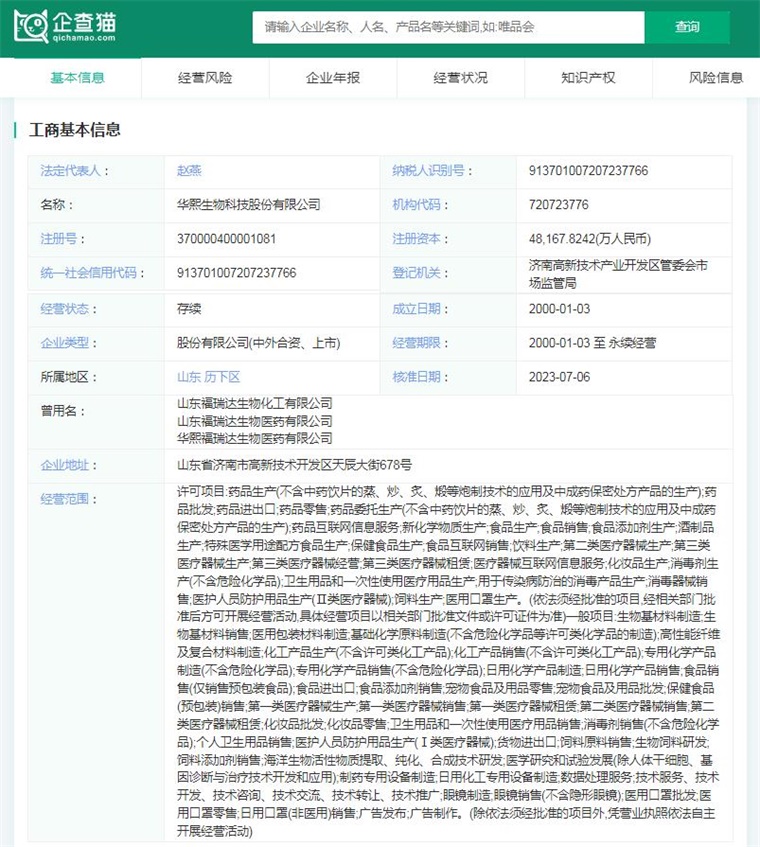Click the 核准日期 field label

417,377
